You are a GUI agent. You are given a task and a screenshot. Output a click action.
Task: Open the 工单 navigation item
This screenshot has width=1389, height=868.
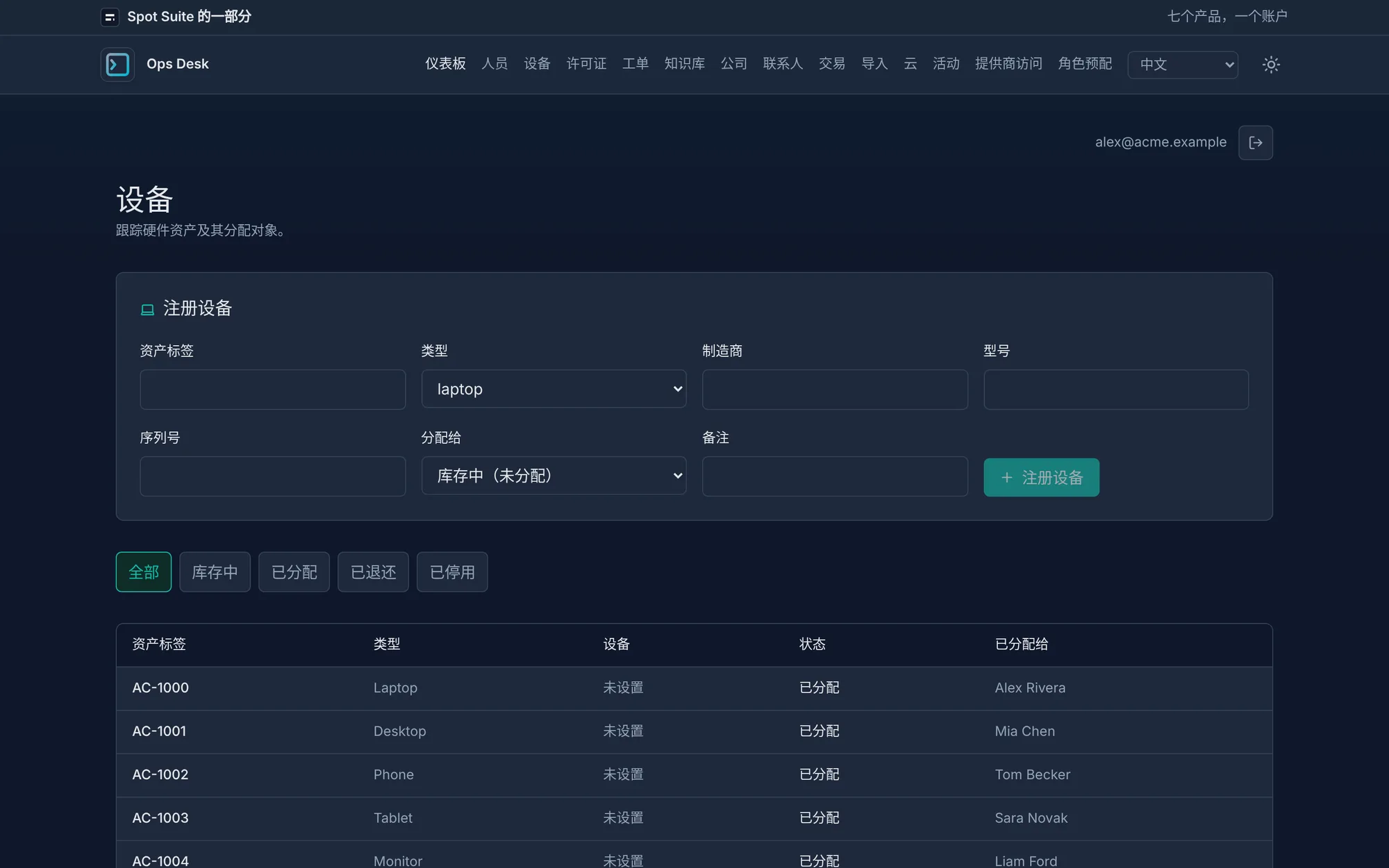(635, 64)
